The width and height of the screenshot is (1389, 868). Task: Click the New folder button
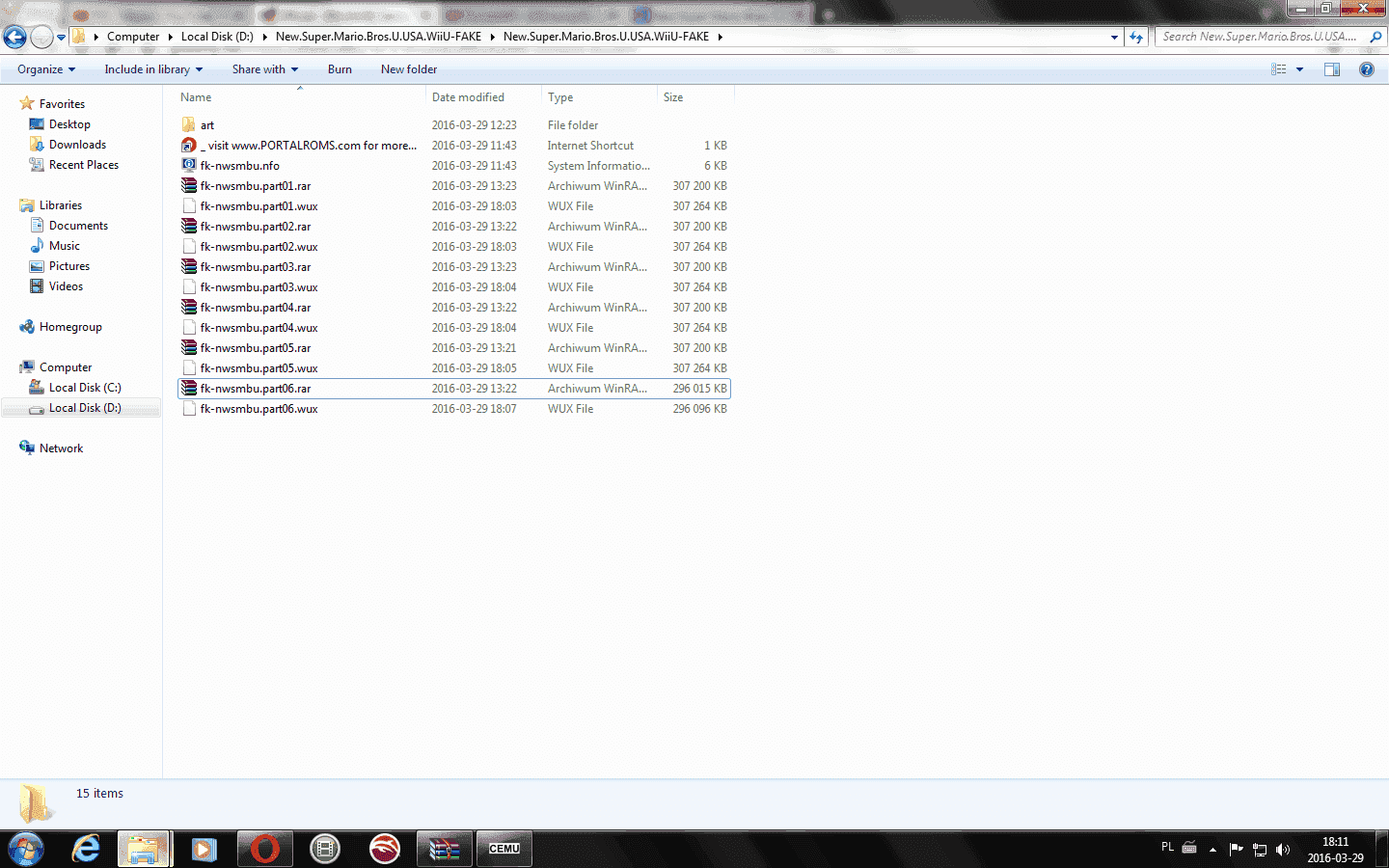pos(409,69)
